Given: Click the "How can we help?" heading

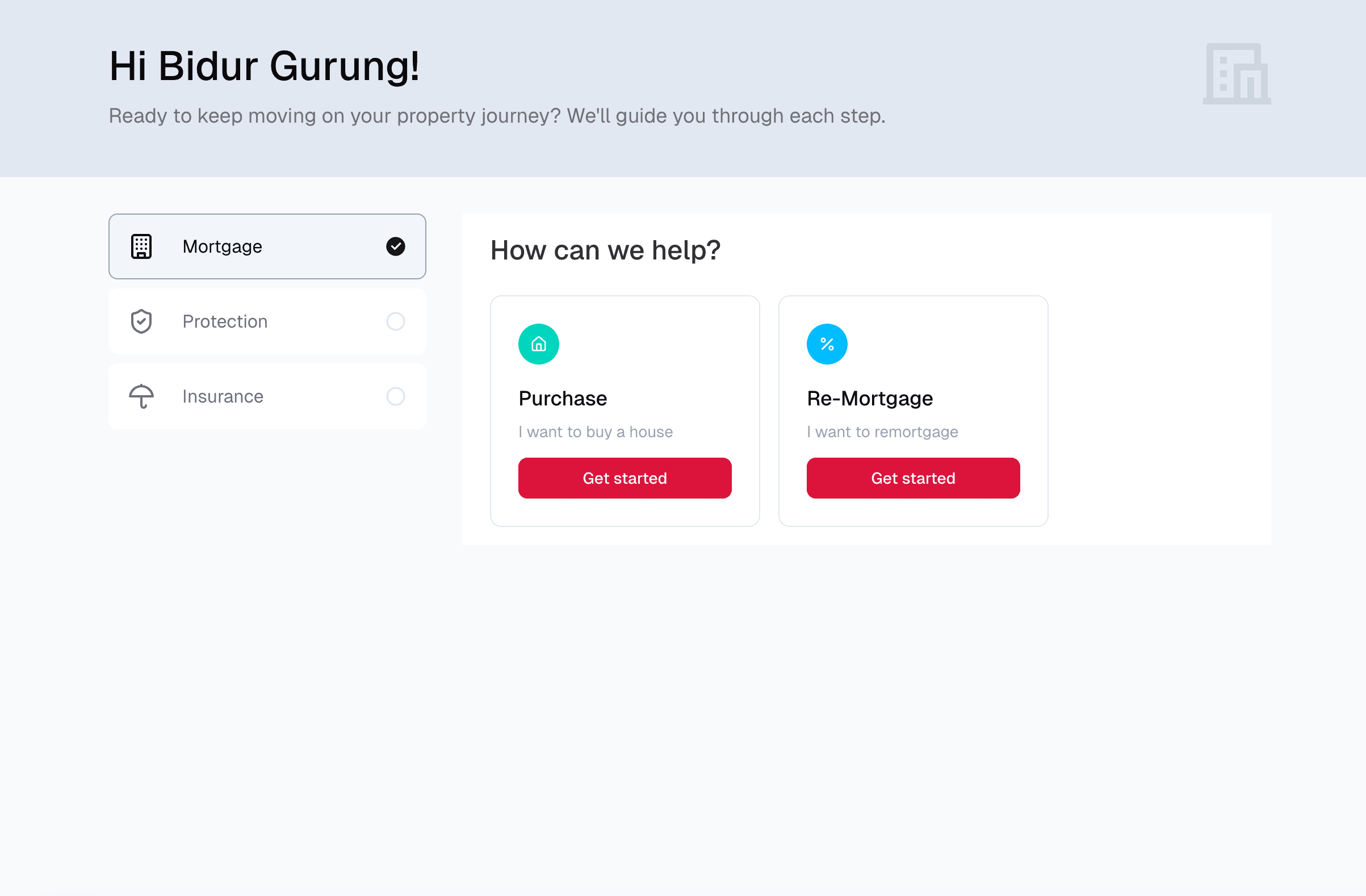Looking at the screenshot, I should pyautogui.click(x=605, y=250).
